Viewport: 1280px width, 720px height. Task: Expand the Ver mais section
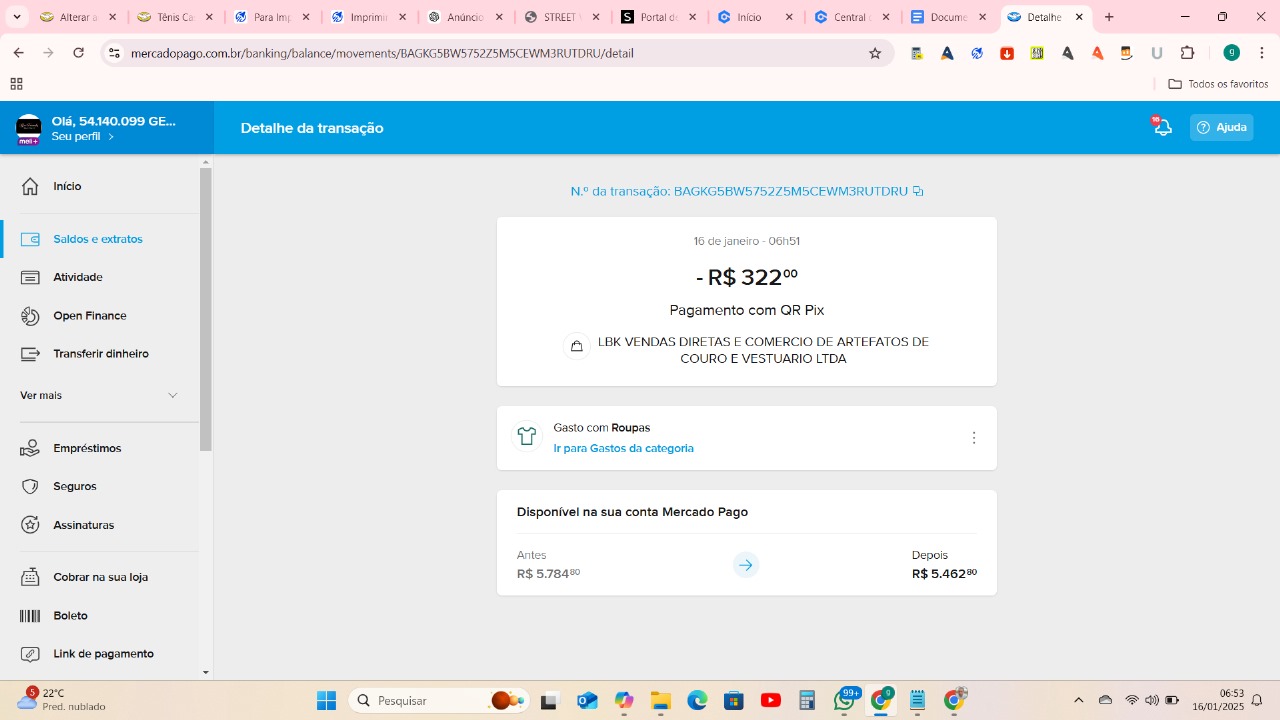pyautogui.click(x=172, y=396)
